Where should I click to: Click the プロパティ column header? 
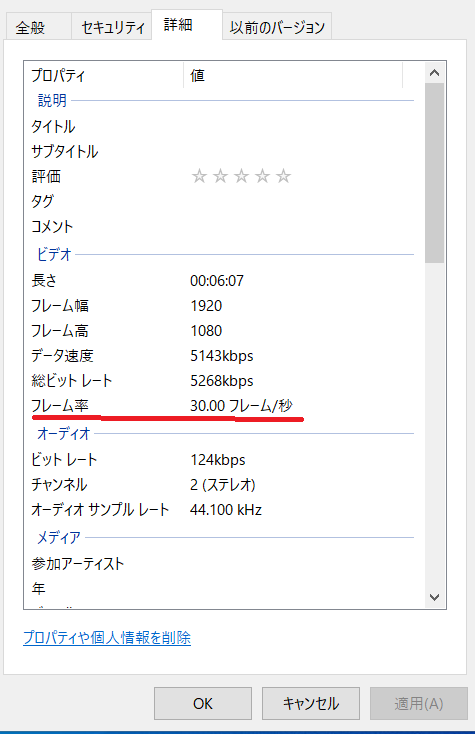coord(104,75)
